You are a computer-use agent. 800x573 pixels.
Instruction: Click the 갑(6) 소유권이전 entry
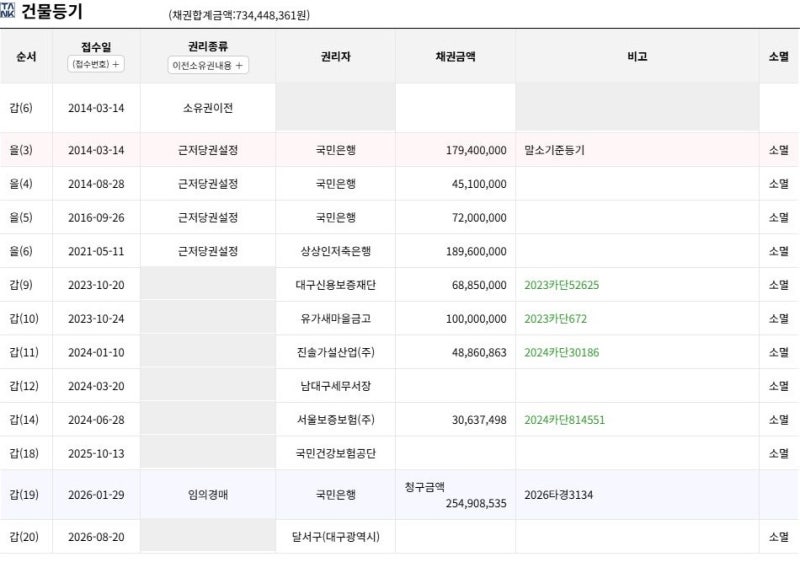pos(399,108)
